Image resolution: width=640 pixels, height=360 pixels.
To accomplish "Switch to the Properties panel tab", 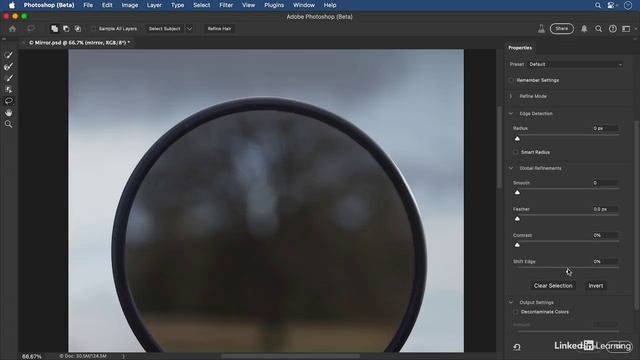I will tap(520, 48).
